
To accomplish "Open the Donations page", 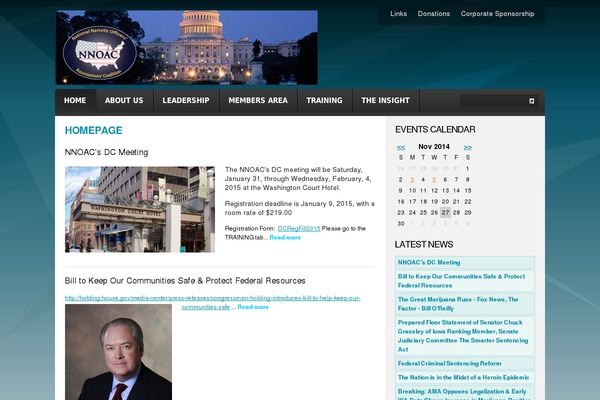I will pos(434,14).
